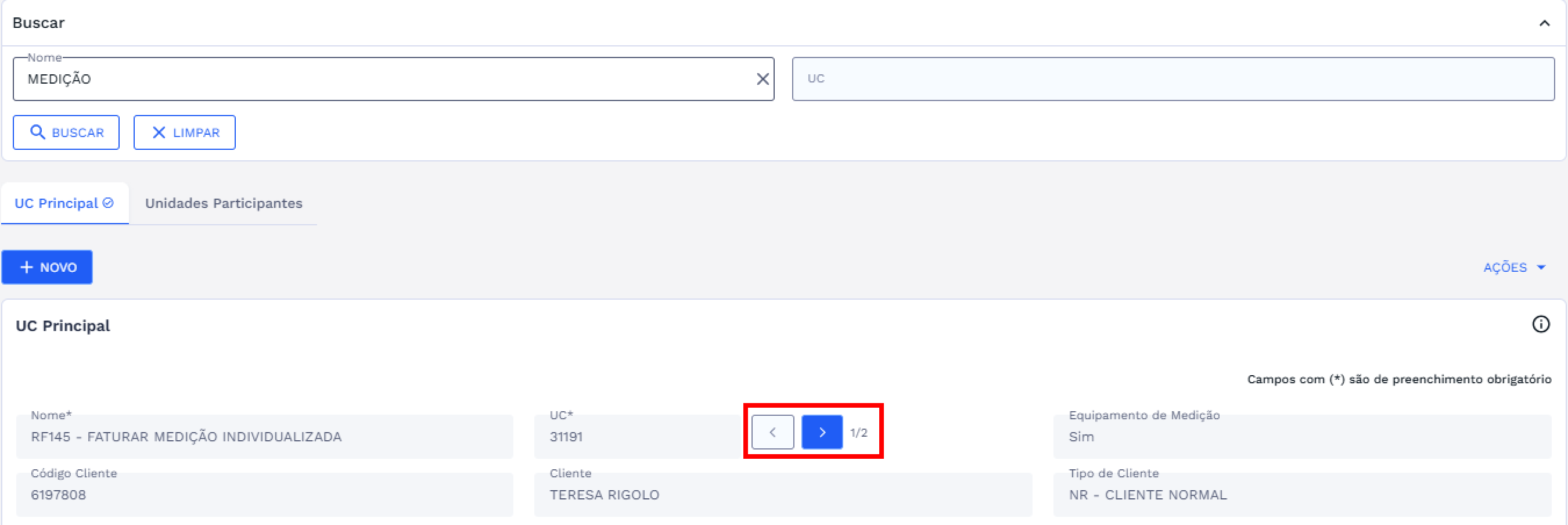The height and width of the screenshot is (525, 1568).
Task: Collapse the Buscar panel chevron
Action: coord(1544,23)
